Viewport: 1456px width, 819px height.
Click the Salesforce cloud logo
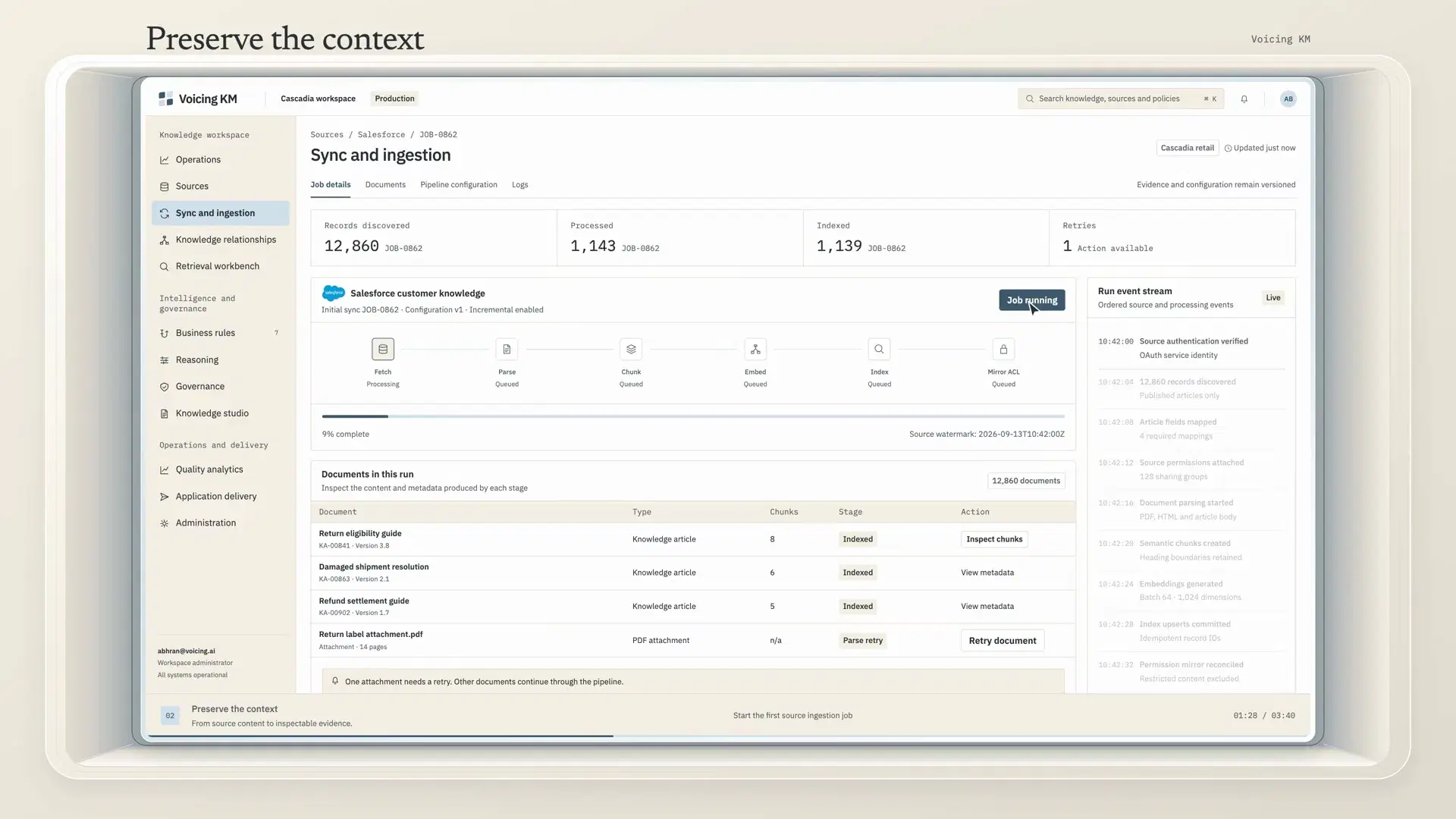point(333,293)
